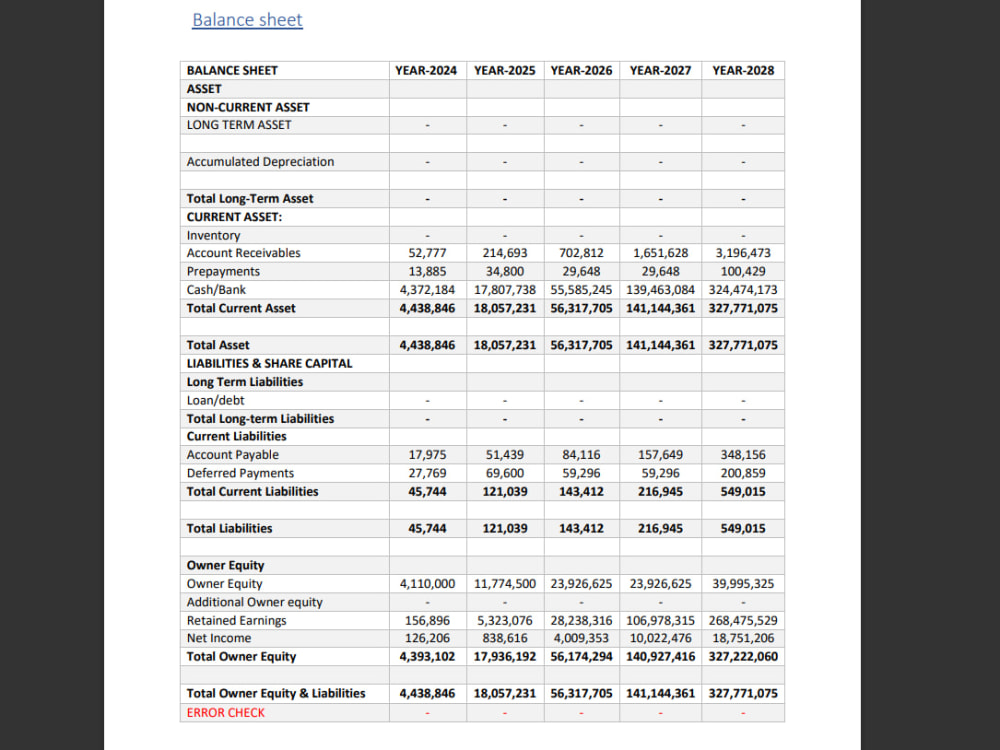Click the Retained Earnings row label
Viewport: 1000px width, 750px height.
(x=237, y=621)
